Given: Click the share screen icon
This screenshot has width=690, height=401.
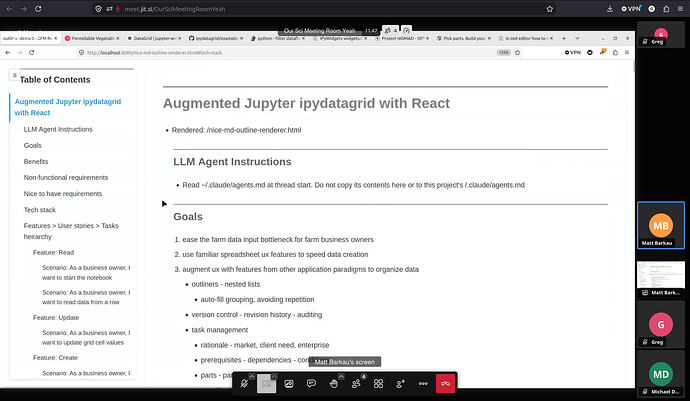Looking at the screenshot, I should tap(289, 384).
